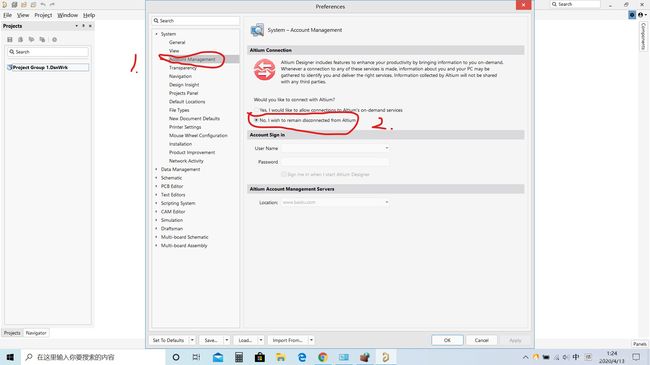Click the gear icon in the Projects panel toolbar
The image size is (650, 365).
[x=54, y=39]
